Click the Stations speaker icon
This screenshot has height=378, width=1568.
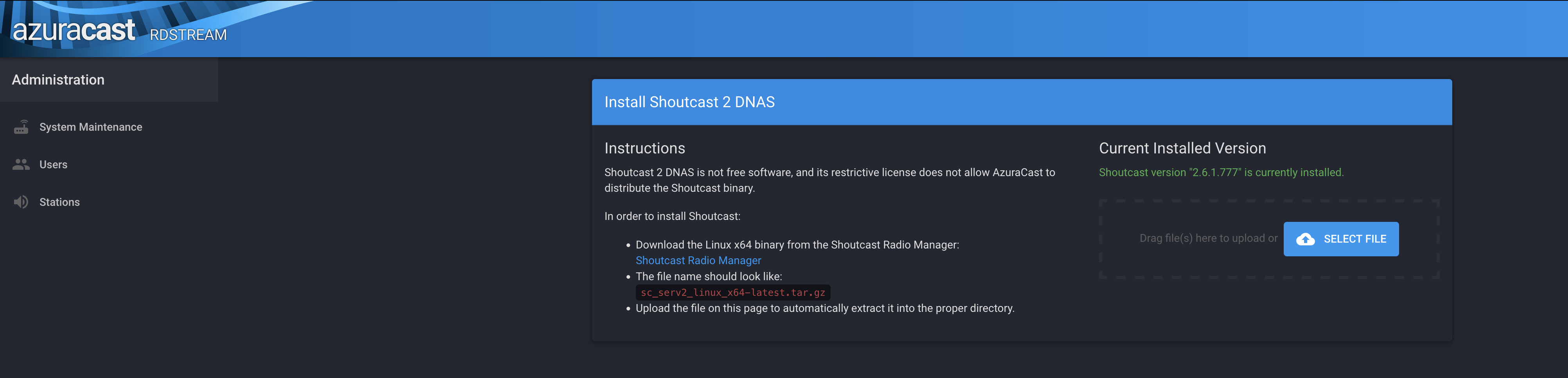[21, 202]
